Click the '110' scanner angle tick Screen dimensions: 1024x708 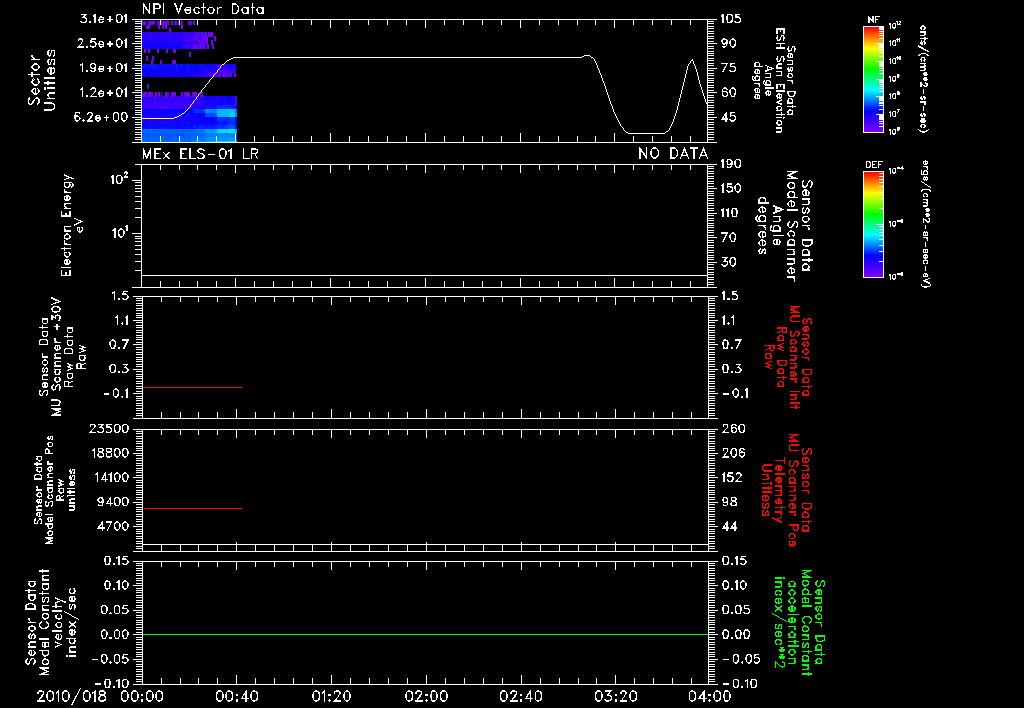coord(731,213)
